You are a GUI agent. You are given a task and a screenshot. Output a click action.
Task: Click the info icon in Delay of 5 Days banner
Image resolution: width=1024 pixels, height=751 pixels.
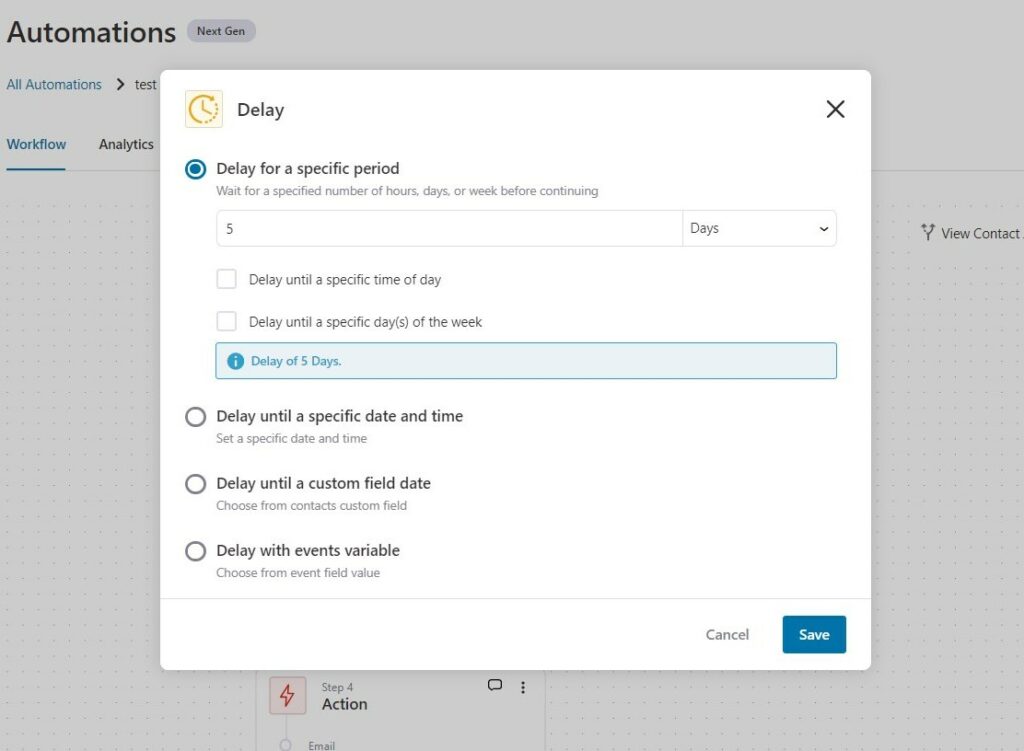click(x=235, y=361)
